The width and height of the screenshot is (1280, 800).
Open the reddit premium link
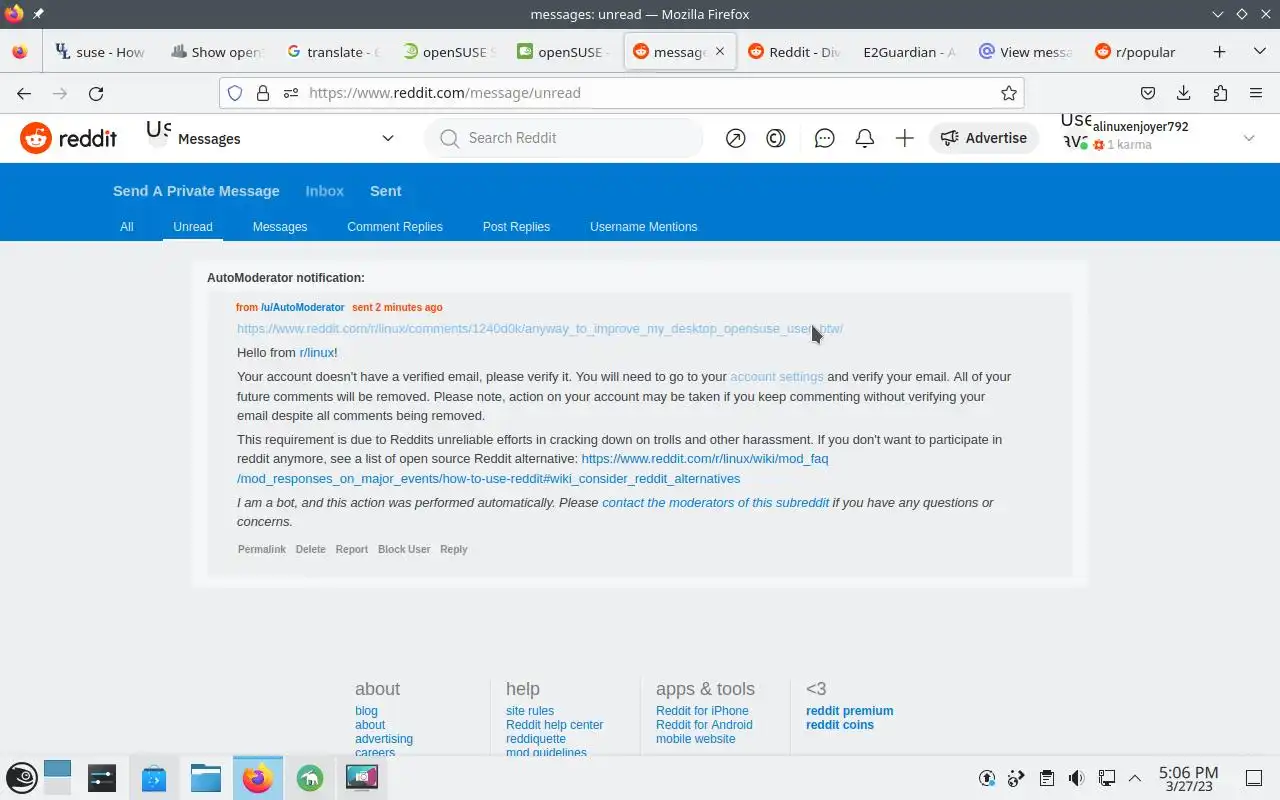pyautogui.click(x=850, y=711)
